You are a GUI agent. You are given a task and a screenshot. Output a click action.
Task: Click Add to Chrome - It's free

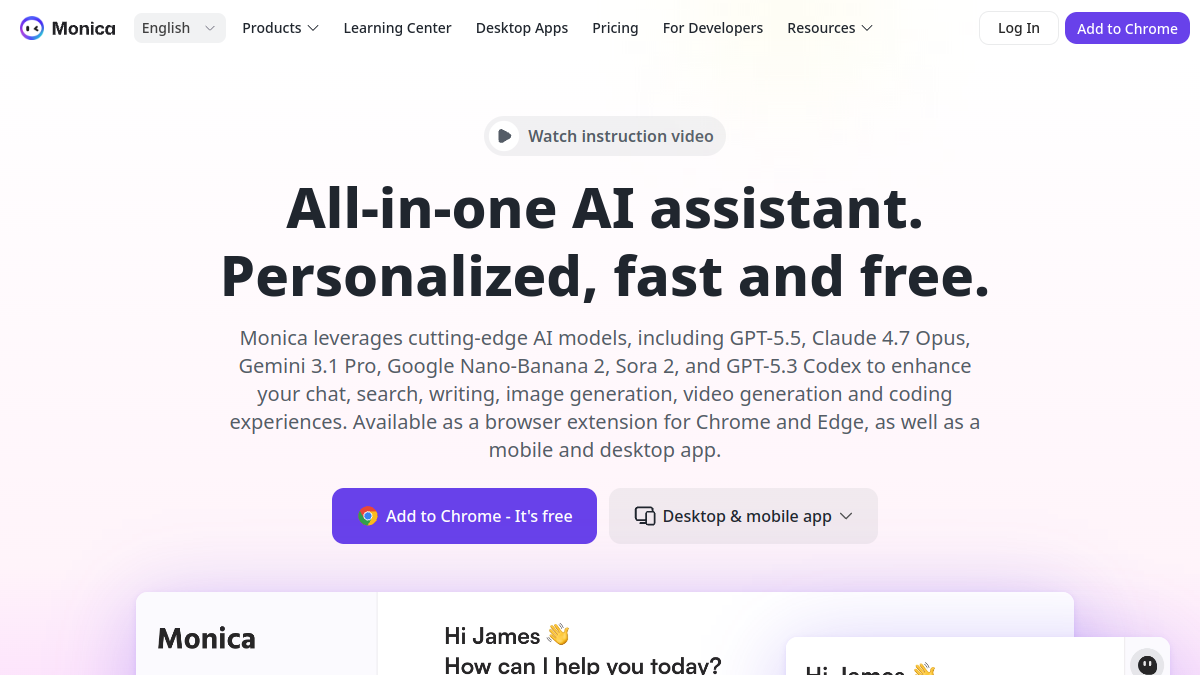(x=464, y=516)
